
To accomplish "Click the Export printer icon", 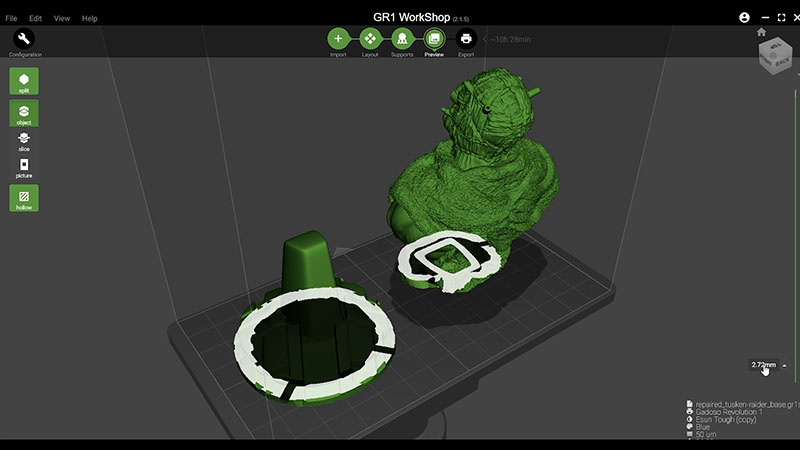I will point(466,39).
